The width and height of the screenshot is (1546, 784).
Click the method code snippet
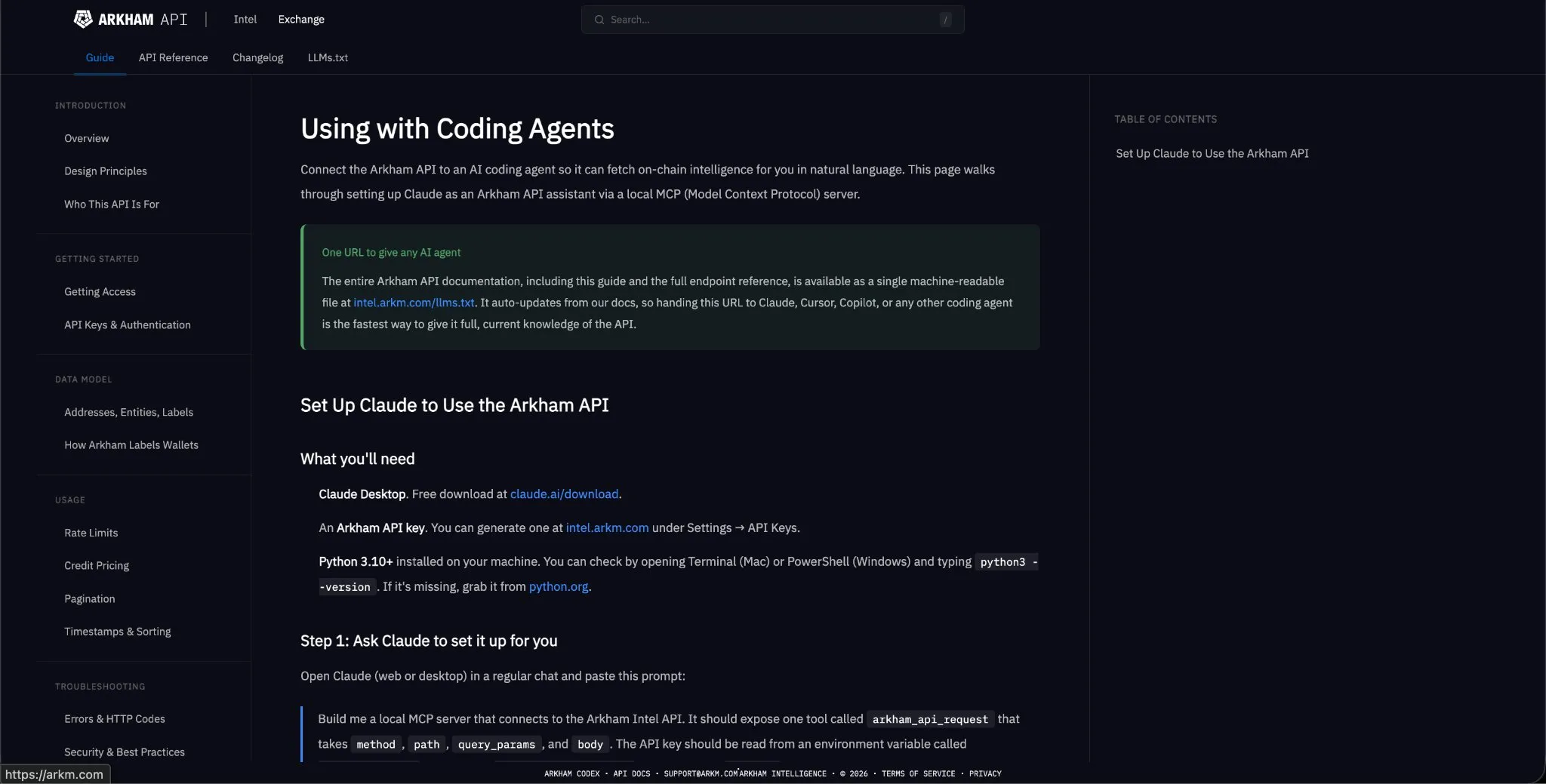[376, 745]
